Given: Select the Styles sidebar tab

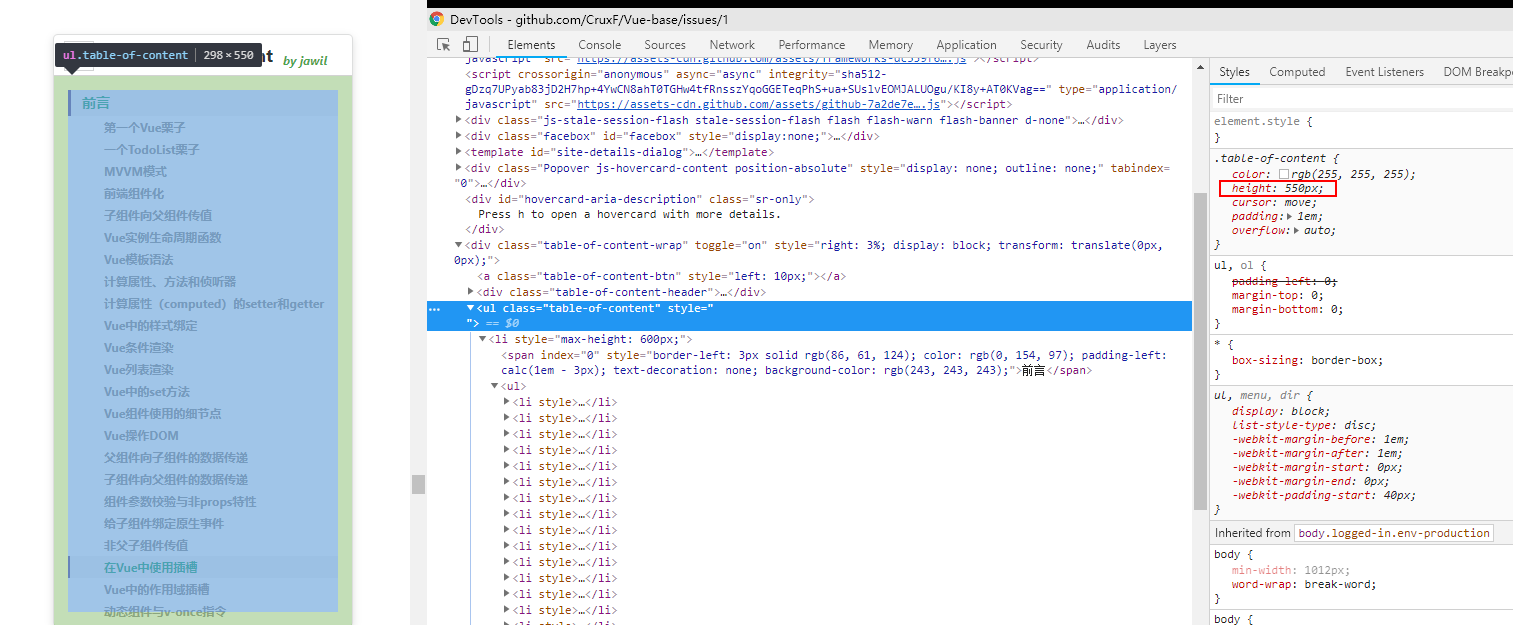Looking at the screenshot, I should 1234,72.
